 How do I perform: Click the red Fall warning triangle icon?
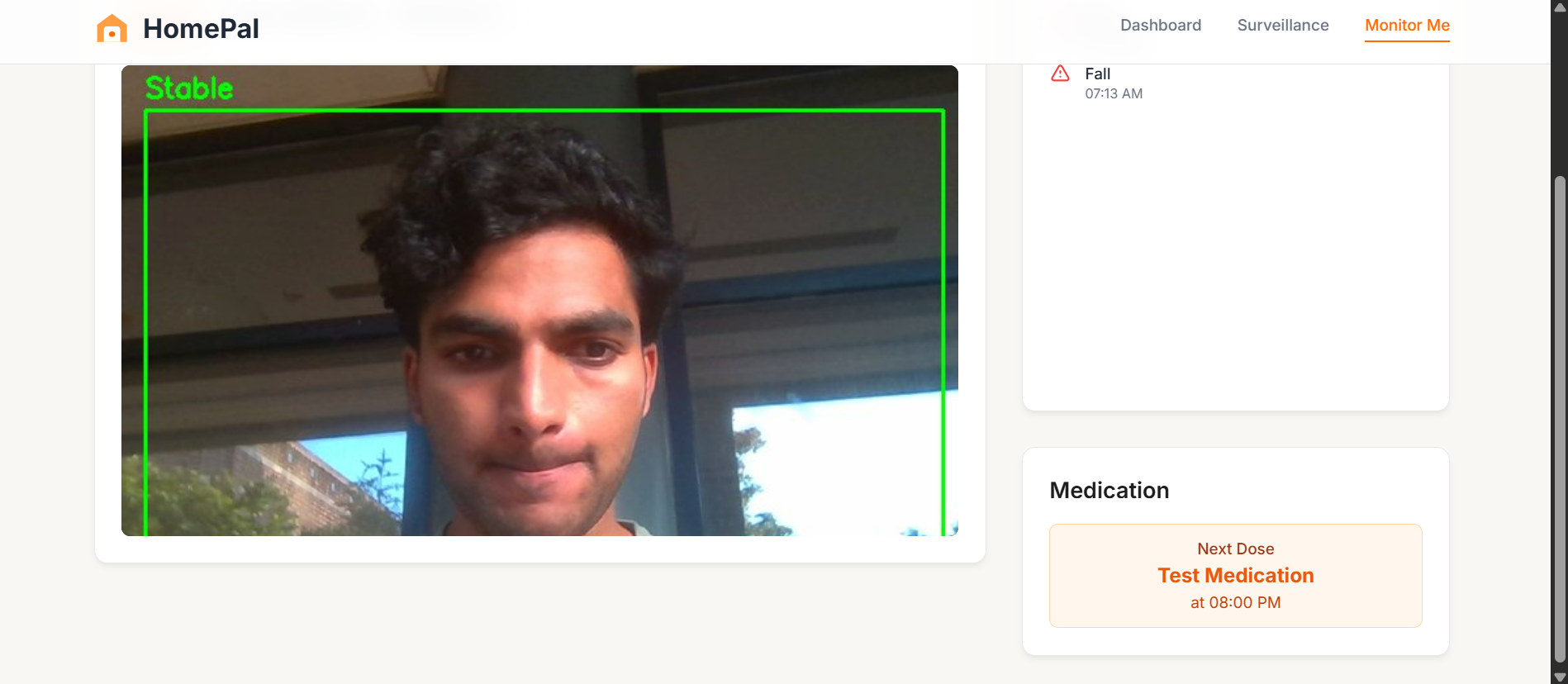click(x=1060, y=74)
